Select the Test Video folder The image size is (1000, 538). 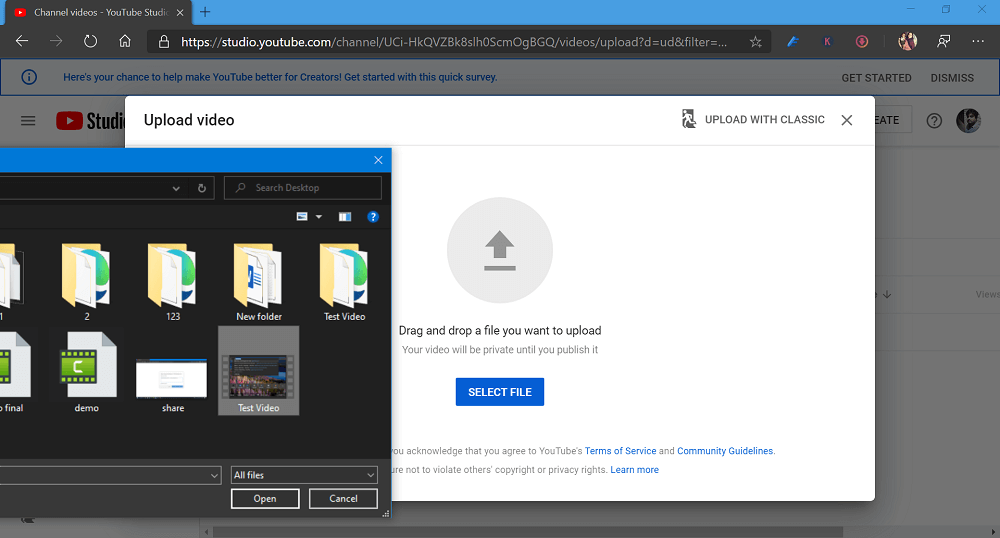tap(344, 282)
